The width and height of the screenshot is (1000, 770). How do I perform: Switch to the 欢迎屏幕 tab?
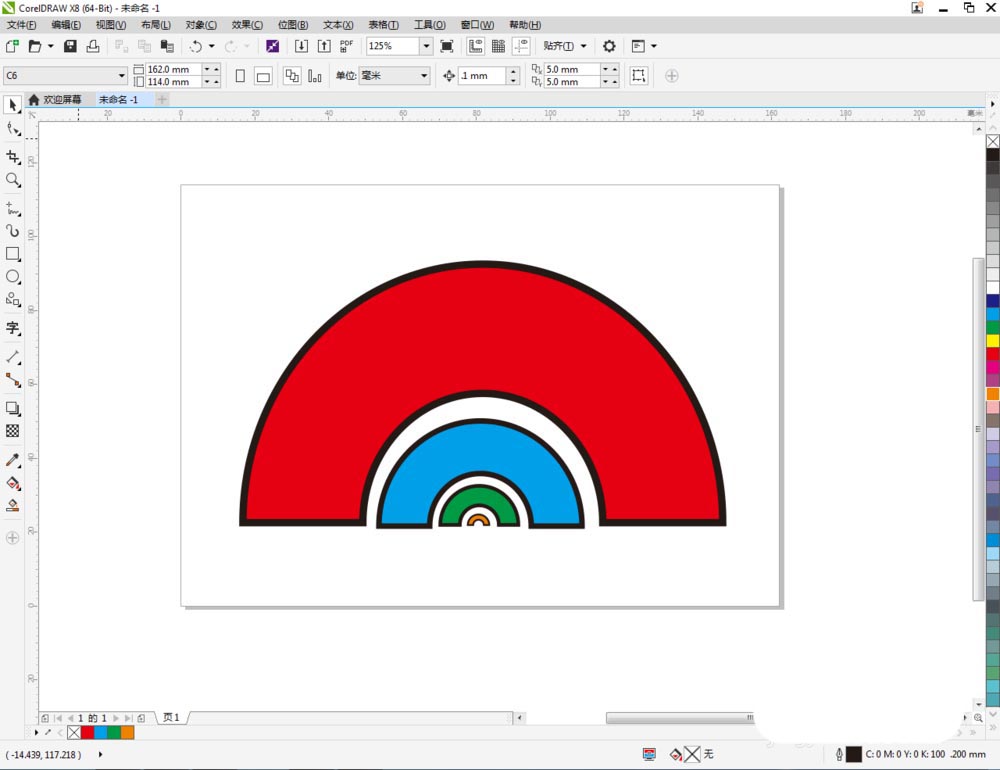[56, 100]
